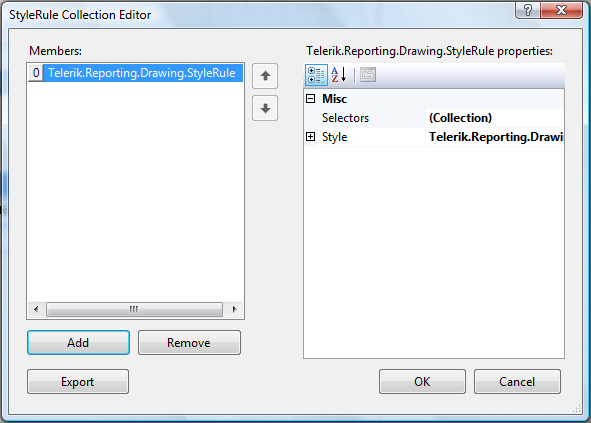Remove the selected StyleRule member
The width and height of the screenshot is (591, 423).
[x=189, y=343]
